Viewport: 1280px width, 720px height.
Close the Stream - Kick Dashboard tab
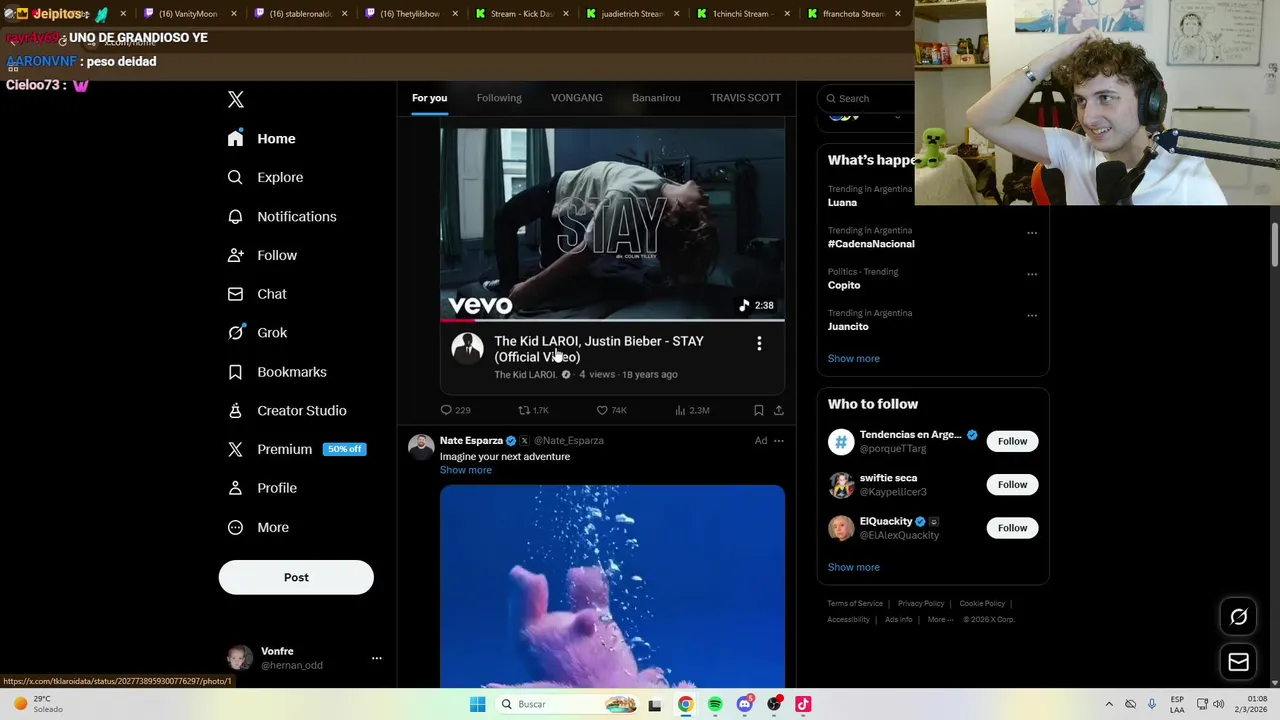(566, 14)
